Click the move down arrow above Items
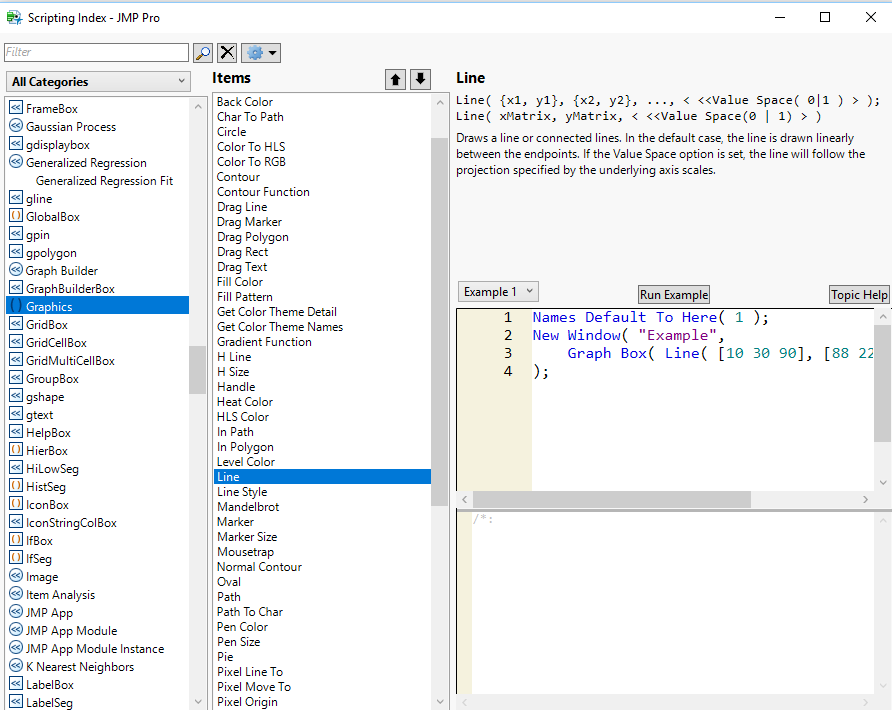Image resolution: width=892 pixels, height=710 pixels. click(420, 80)
